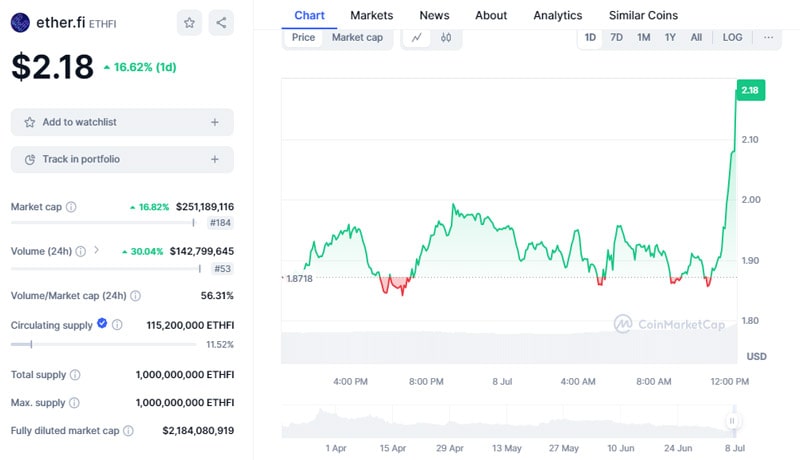
Task: Open the Analytics tab
Action: (x=558, y=15)
